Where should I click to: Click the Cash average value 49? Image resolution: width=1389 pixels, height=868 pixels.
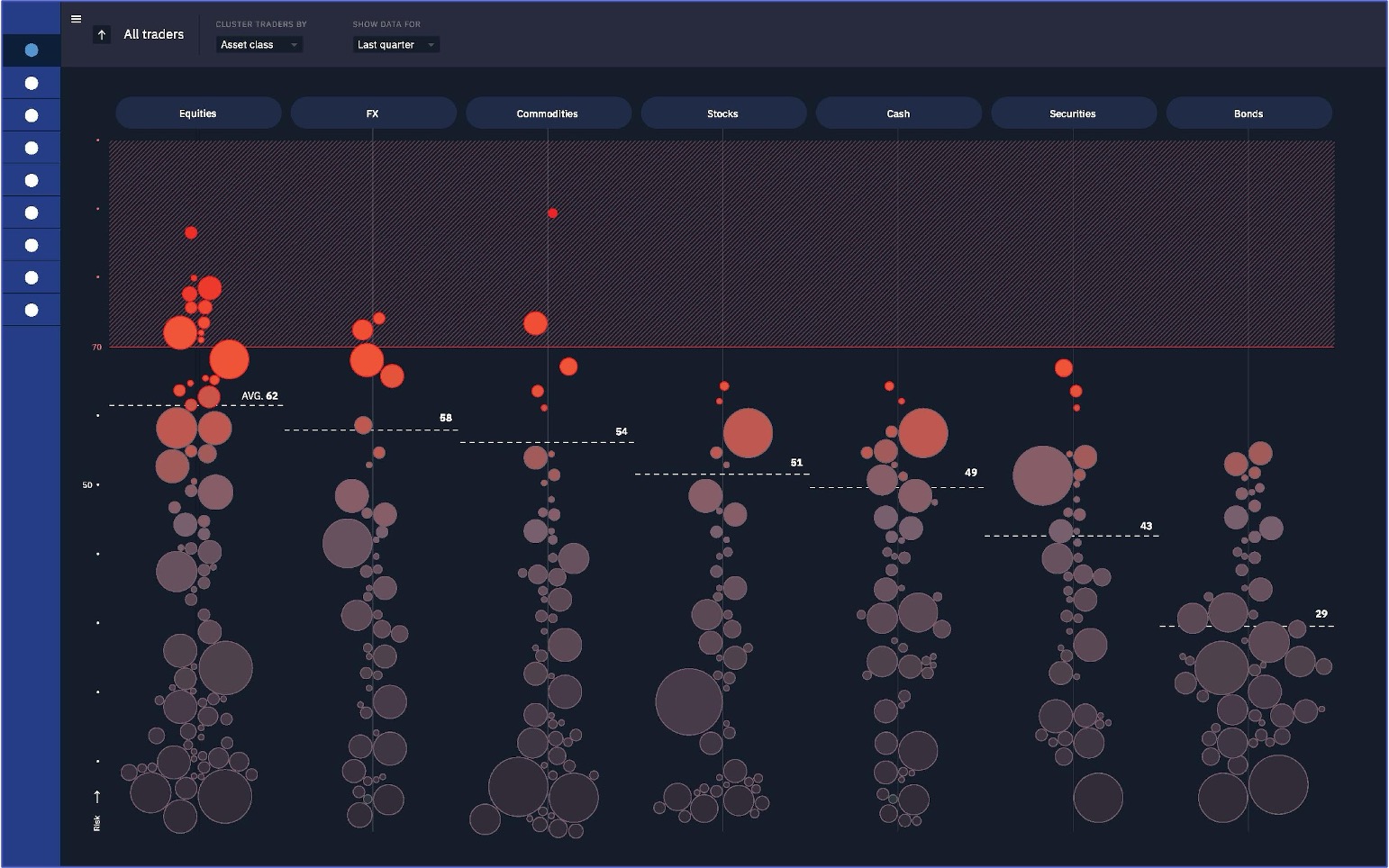pyautogui.click(x=971, y=473)
